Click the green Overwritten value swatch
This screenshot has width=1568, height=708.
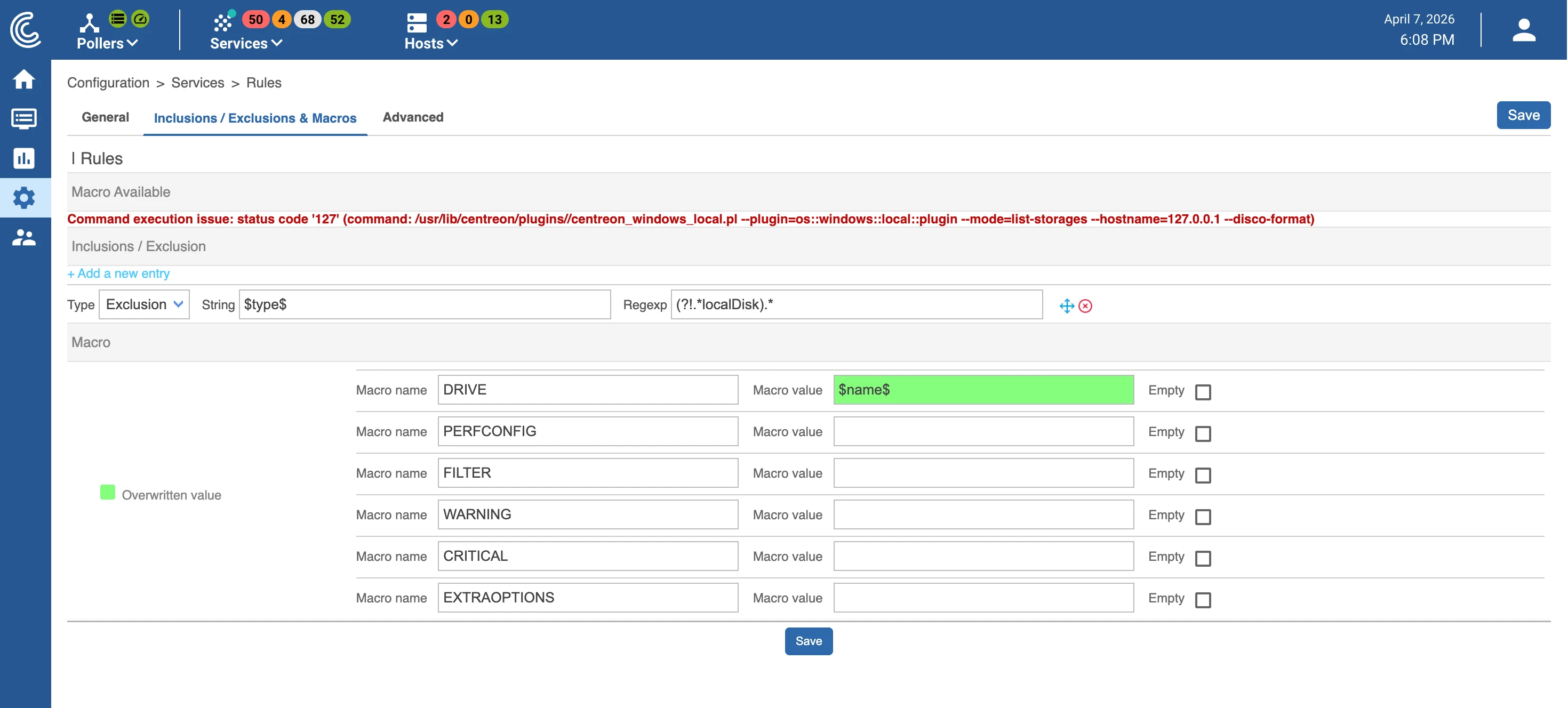(108, 492)
